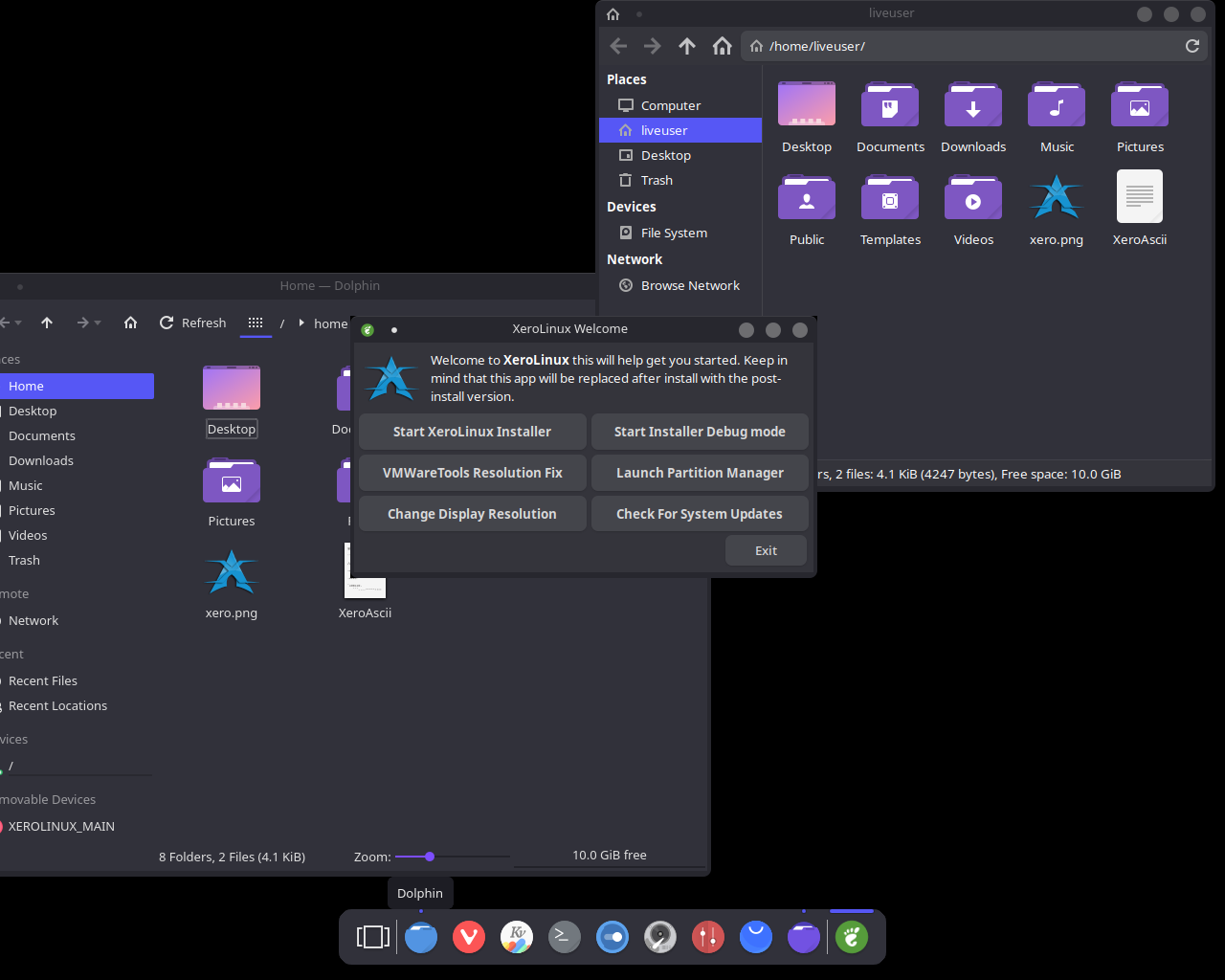Open the blue shopping bag dock icon
Viewport: 1225px width, 980px height.
756,937
